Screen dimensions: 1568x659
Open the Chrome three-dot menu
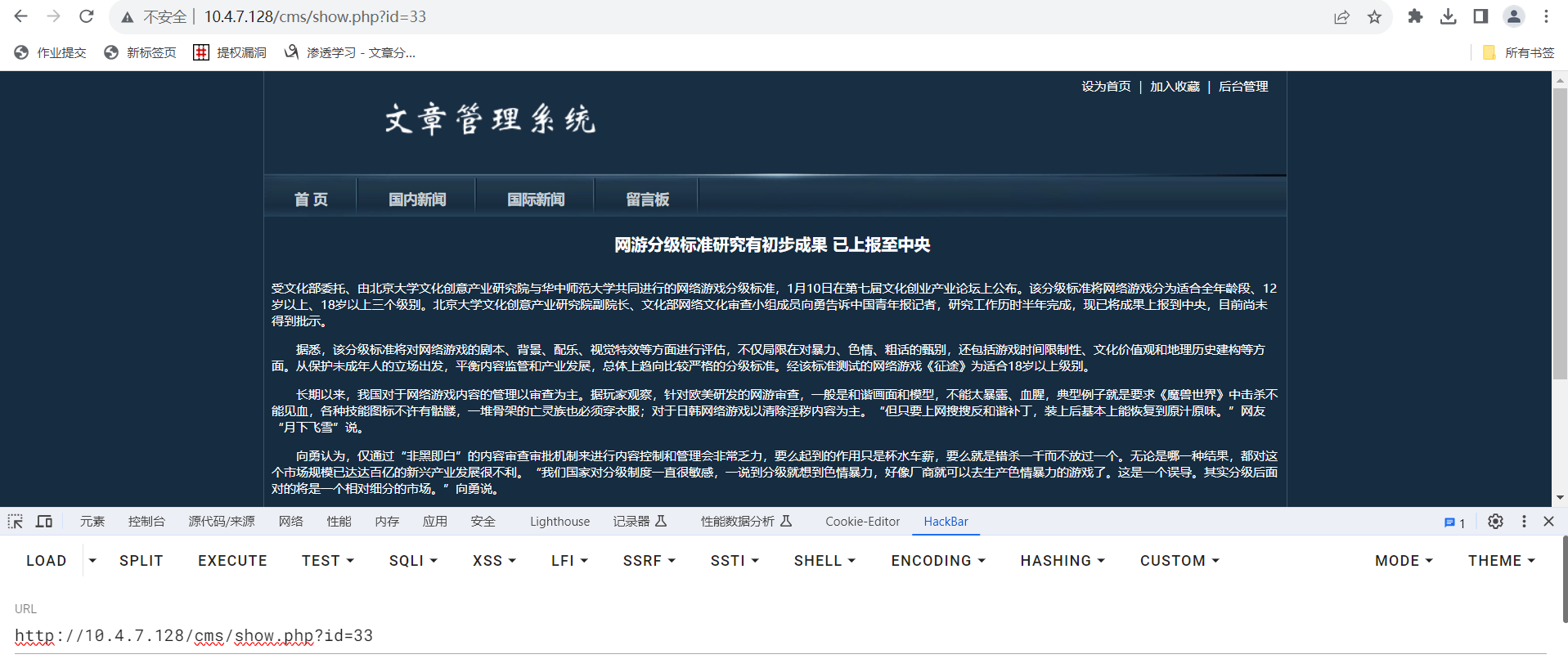1546,16
